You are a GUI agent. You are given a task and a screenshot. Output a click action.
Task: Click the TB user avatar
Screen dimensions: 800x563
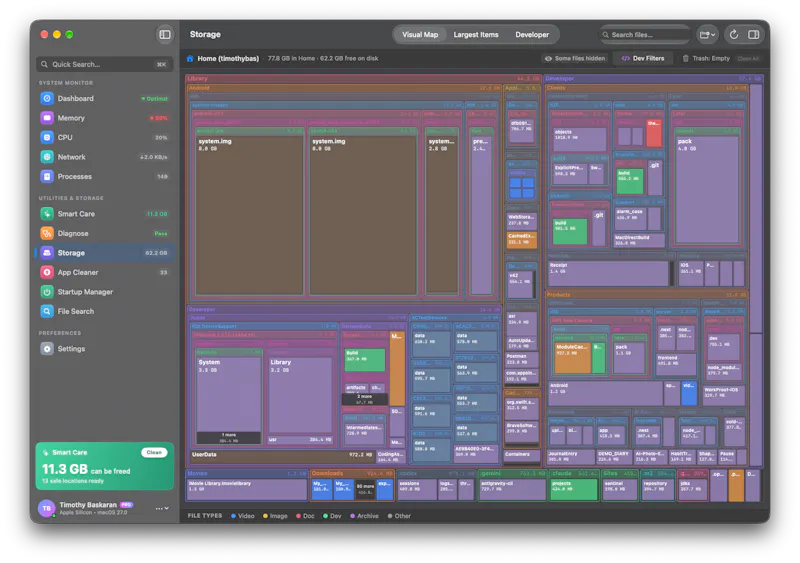[46, 508]
